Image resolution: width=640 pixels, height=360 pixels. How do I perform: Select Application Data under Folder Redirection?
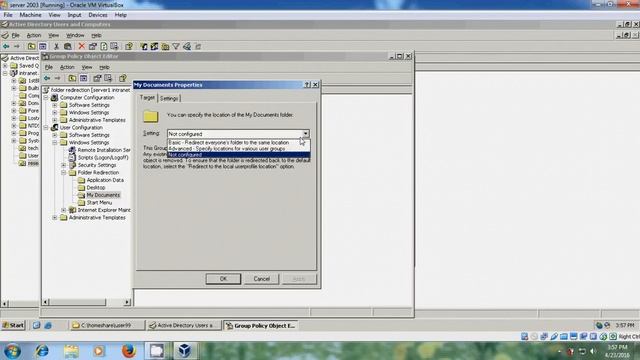[x=105, y=180]
